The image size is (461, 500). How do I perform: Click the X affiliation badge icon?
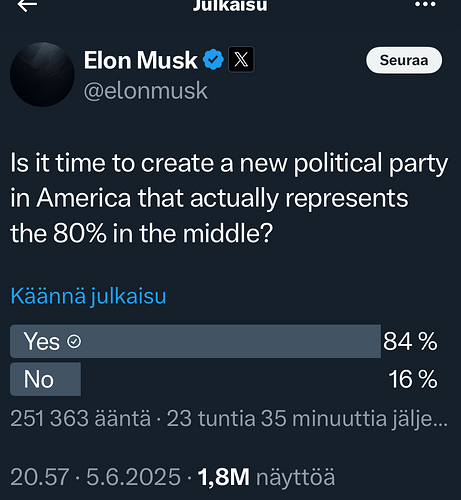click(x=241, y=60)
